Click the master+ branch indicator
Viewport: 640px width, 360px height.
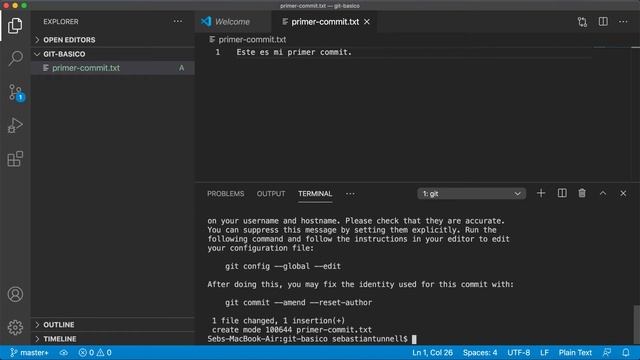click(x=29, y=353)
